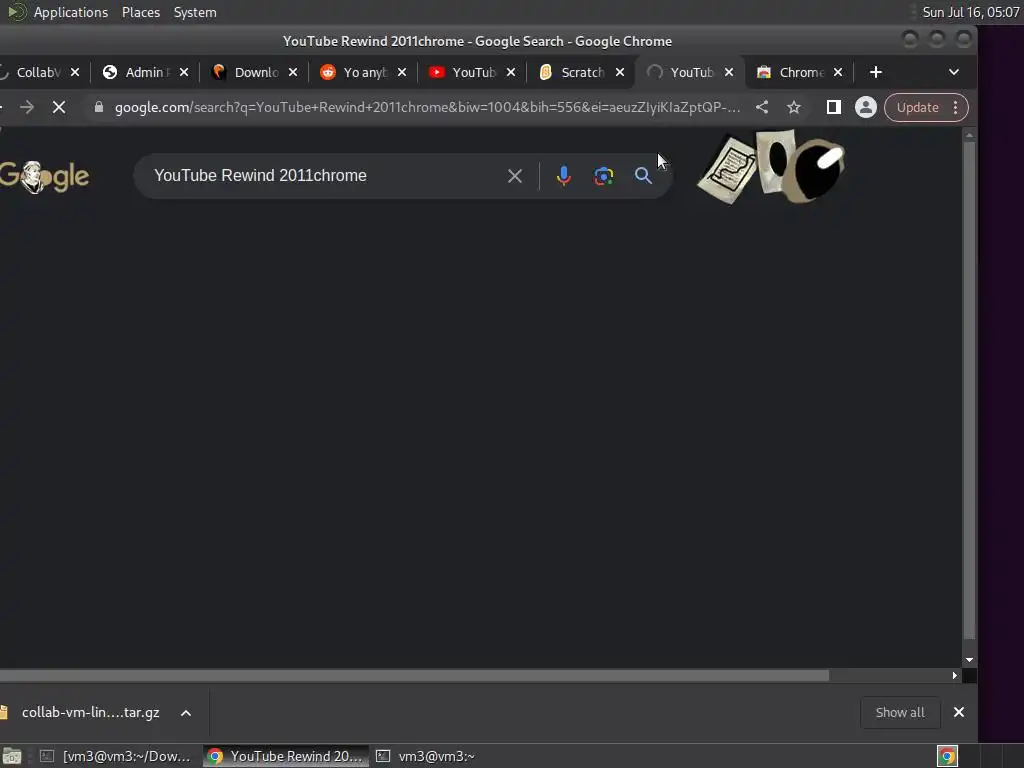Viewport: 1024px width, 768px height.
Task: Open the Places menu
Action: (x=140, y=12)
